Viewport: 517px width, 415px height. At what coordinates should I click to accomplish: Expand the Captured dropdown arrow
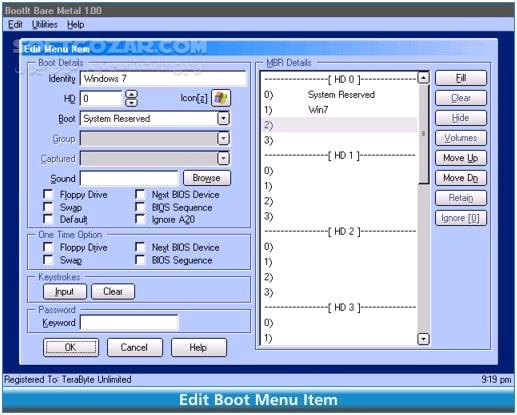[223, 158]
